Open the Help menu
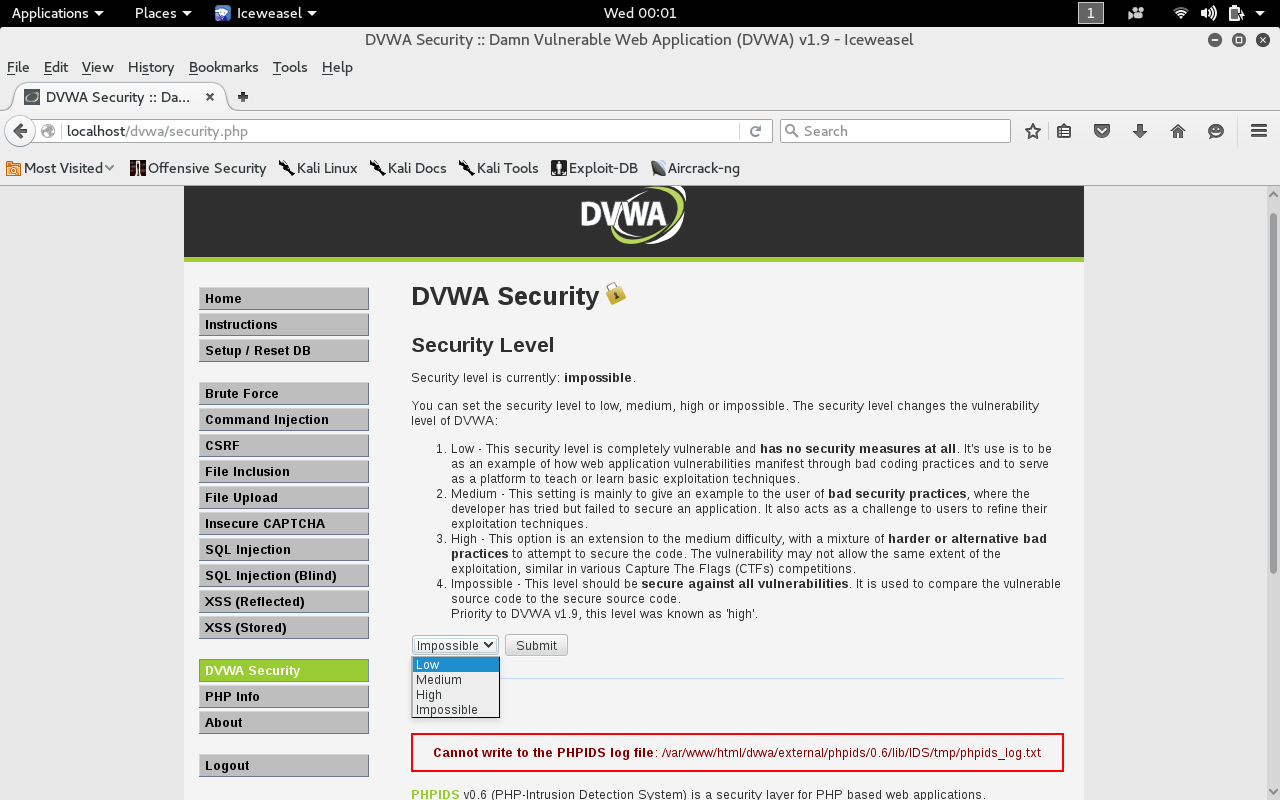The width and height of the screenshot is (1280, 800). pos(337,67)
